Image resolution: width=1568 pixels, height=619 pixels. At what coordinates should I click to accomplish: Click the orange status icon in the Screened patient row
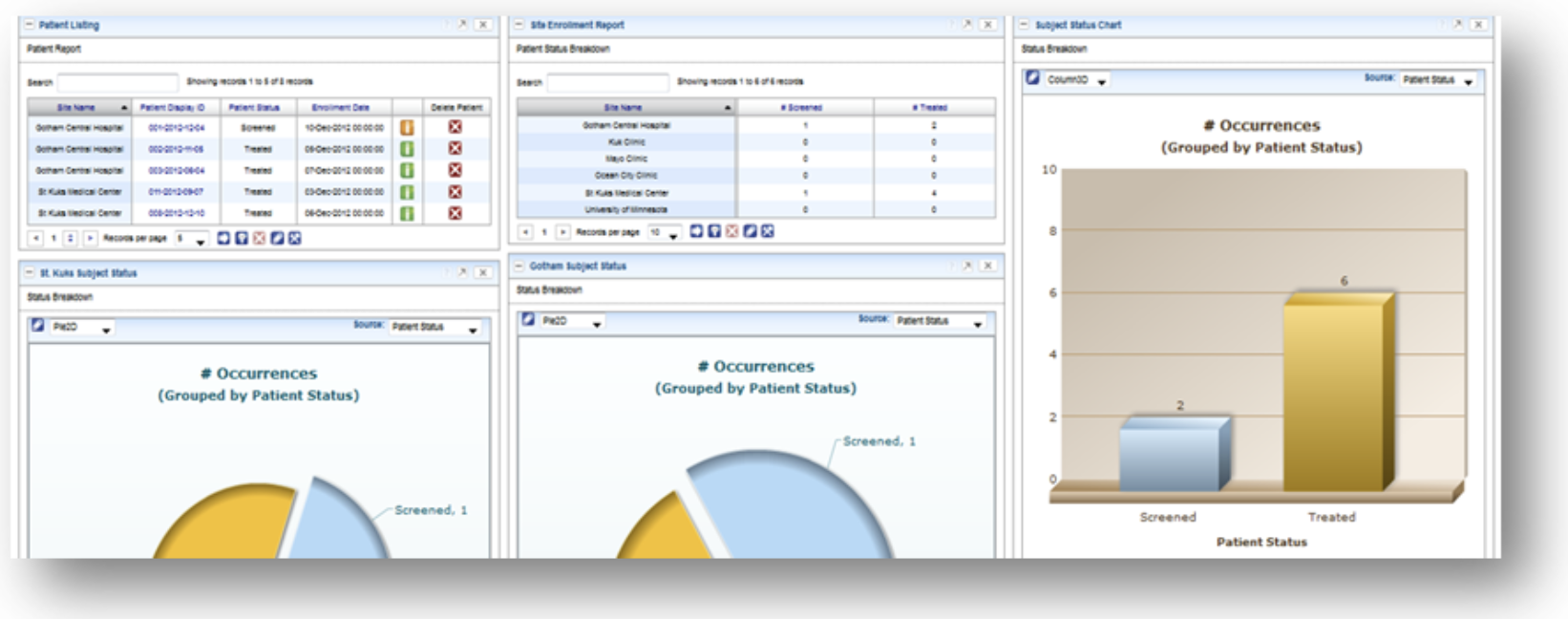click(x=407, y=127)
